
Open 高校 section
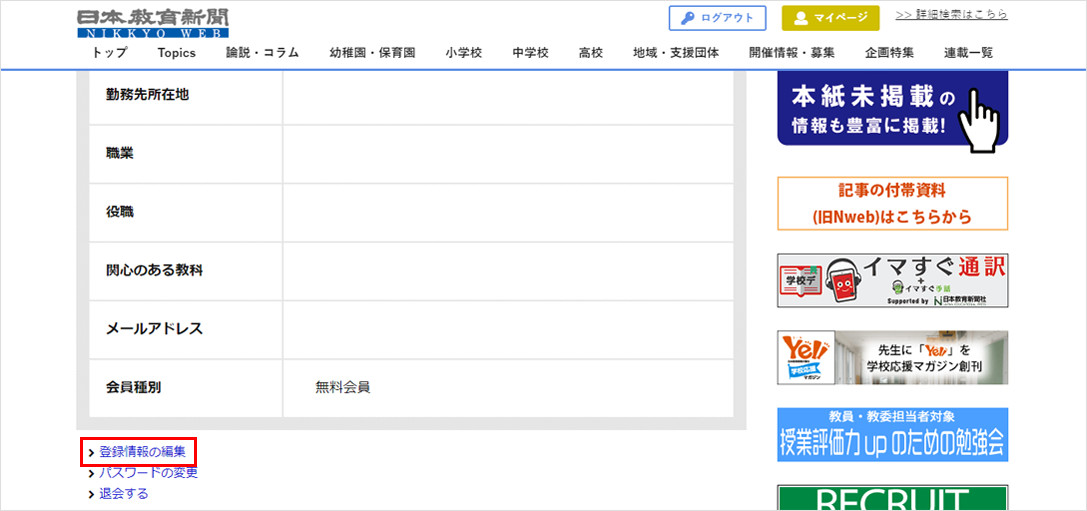coord(591,53)
